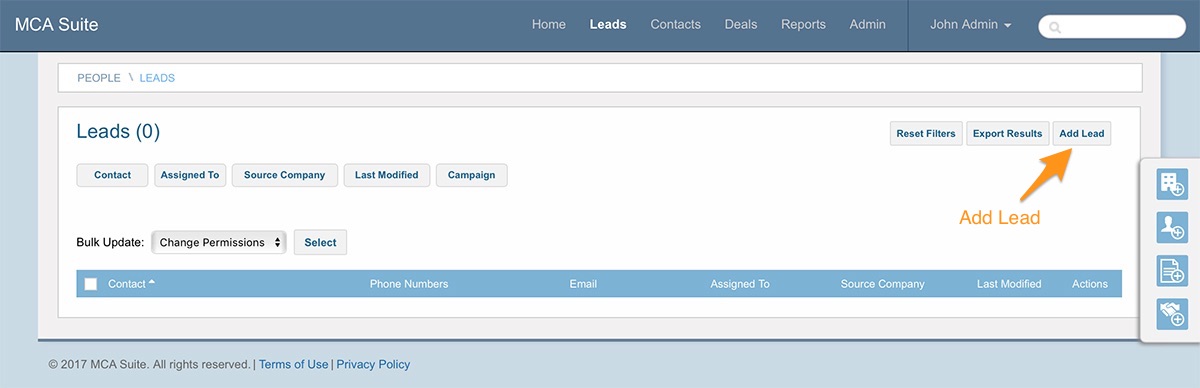The width and height of the screenshot is (1200, 388).
Task: Click the MCA Suite logo text
Action: pyautogui.click(x=56, y=25)
